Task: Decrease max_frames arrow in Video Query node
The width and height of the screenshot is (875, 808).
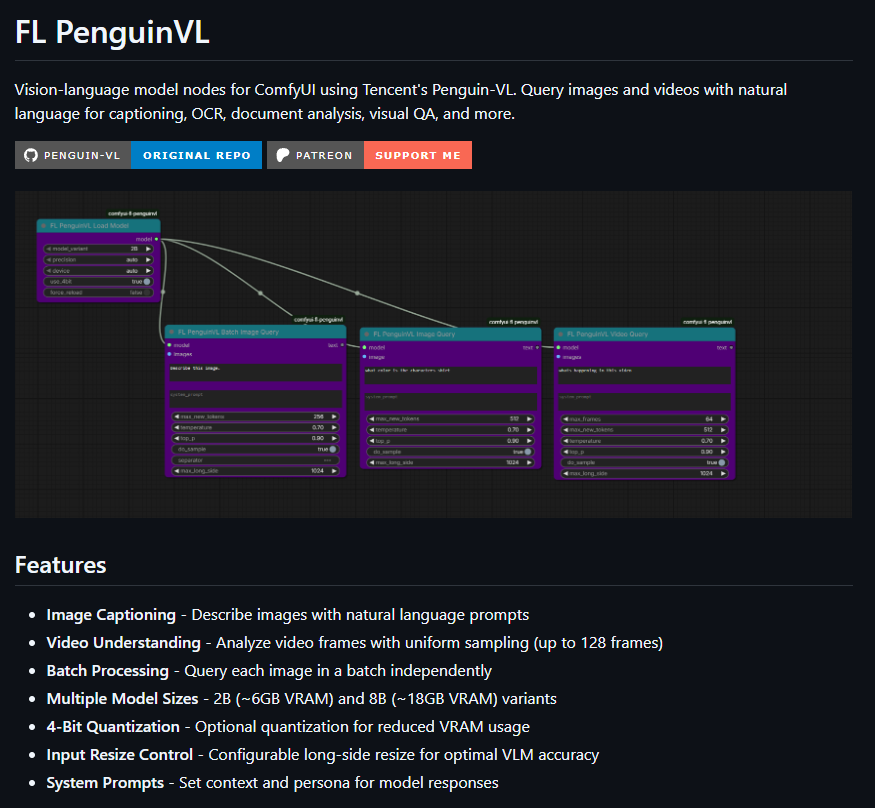Action: pos(566,419)
